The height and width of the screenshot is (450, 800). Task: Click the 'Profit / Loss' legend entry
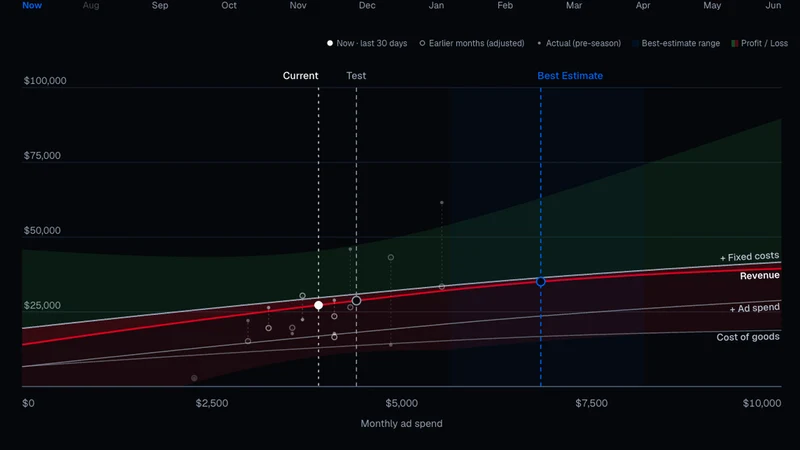coord(760,43)
